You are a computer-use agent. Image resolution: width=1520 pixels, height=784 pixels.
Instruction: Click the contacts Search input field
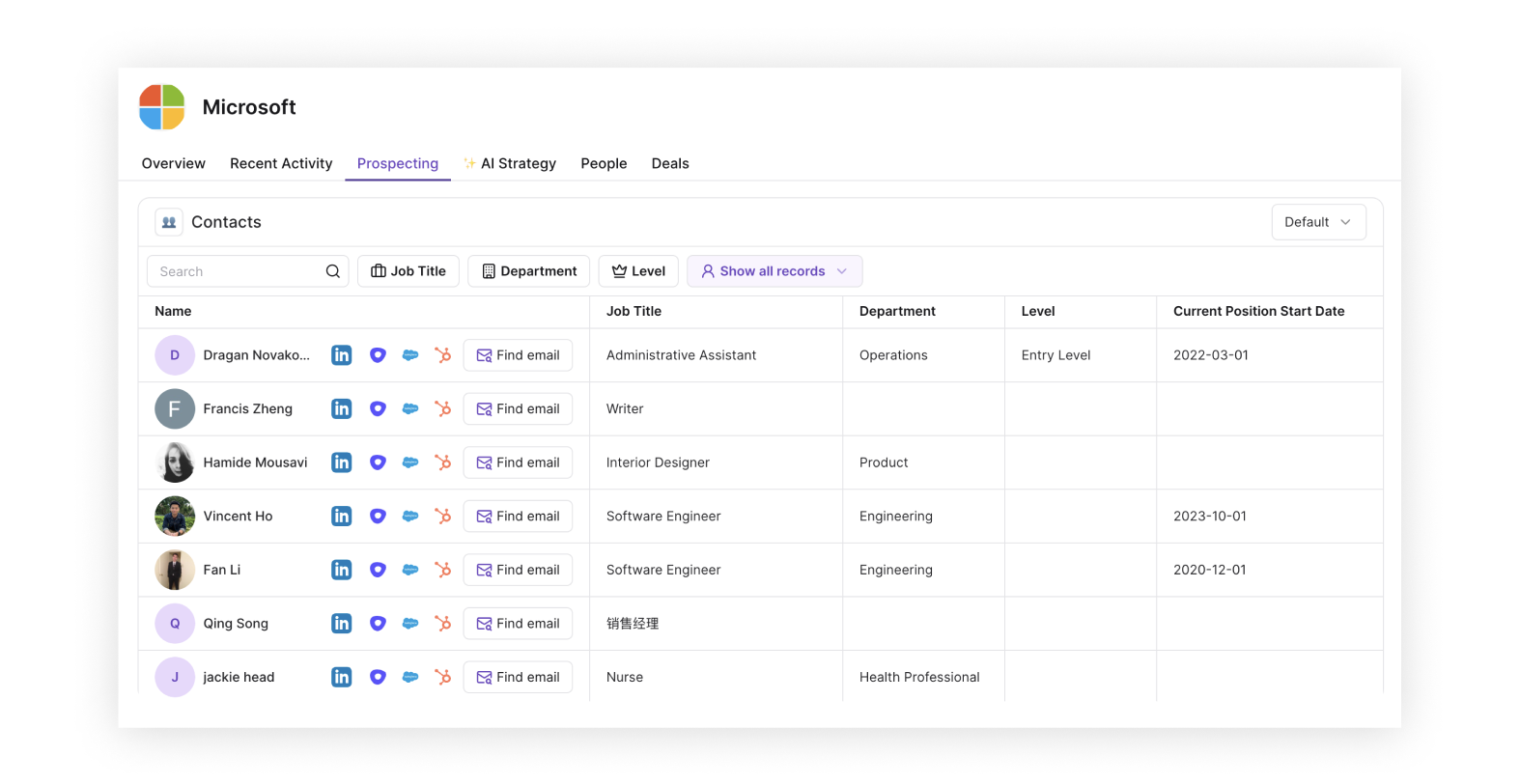point(237,271)
